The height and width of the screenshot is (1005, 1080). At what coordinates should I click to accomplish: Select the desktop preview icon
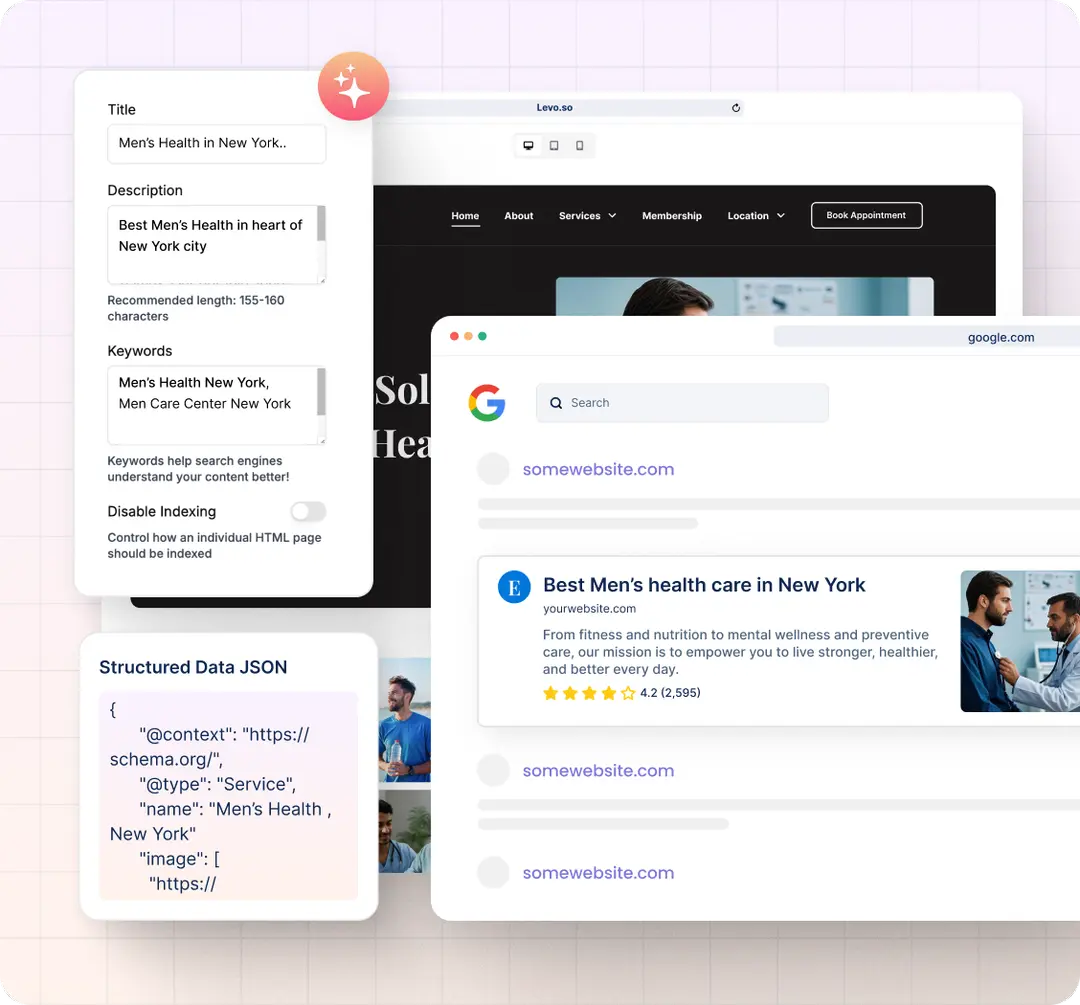(x=528, y=145)
